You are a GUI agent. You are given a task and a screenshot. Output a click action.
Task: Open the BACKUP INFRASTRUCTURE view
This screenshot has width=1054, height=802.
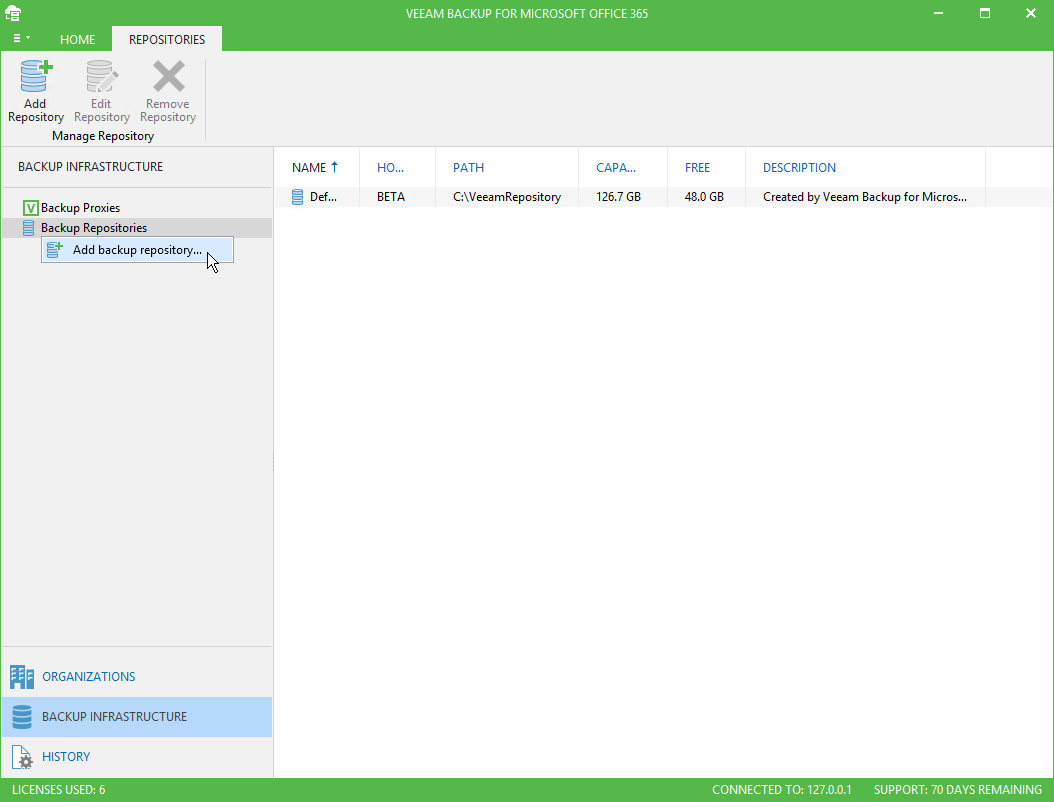point(137,717)
